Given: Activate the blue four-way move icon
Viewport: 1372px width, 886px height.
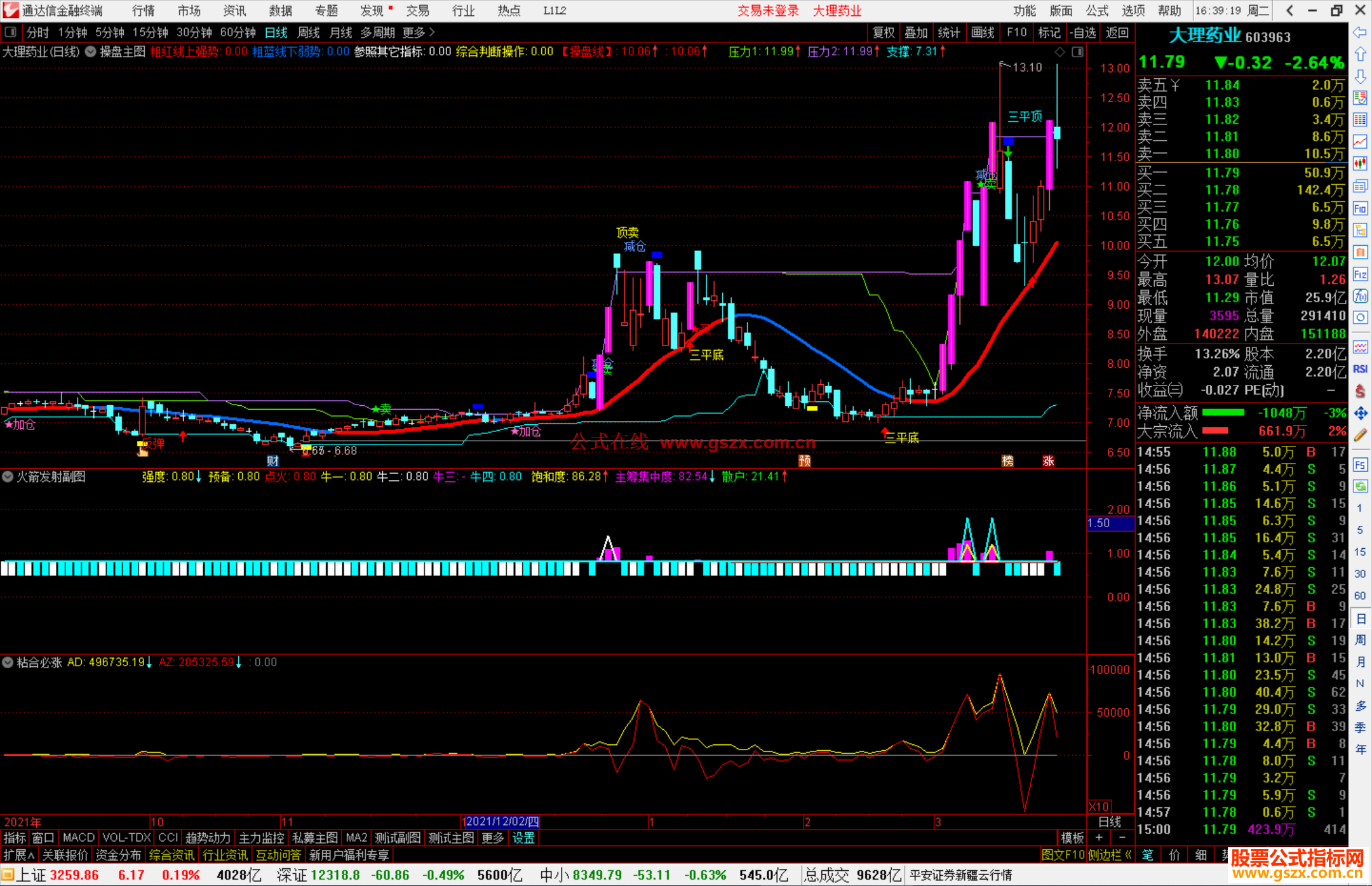Looking at the screenshot, I should point(1360,413).
